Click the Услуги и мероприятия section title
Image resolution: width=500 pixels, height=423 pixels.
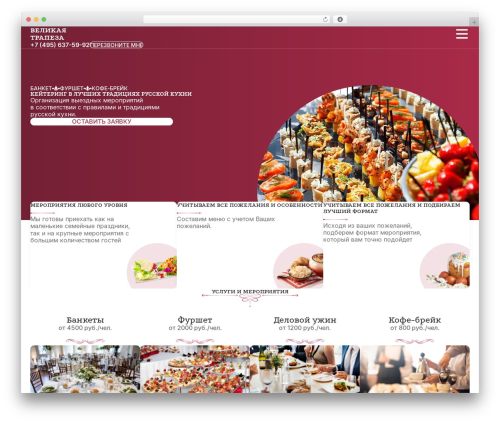(x=250, y=291)
